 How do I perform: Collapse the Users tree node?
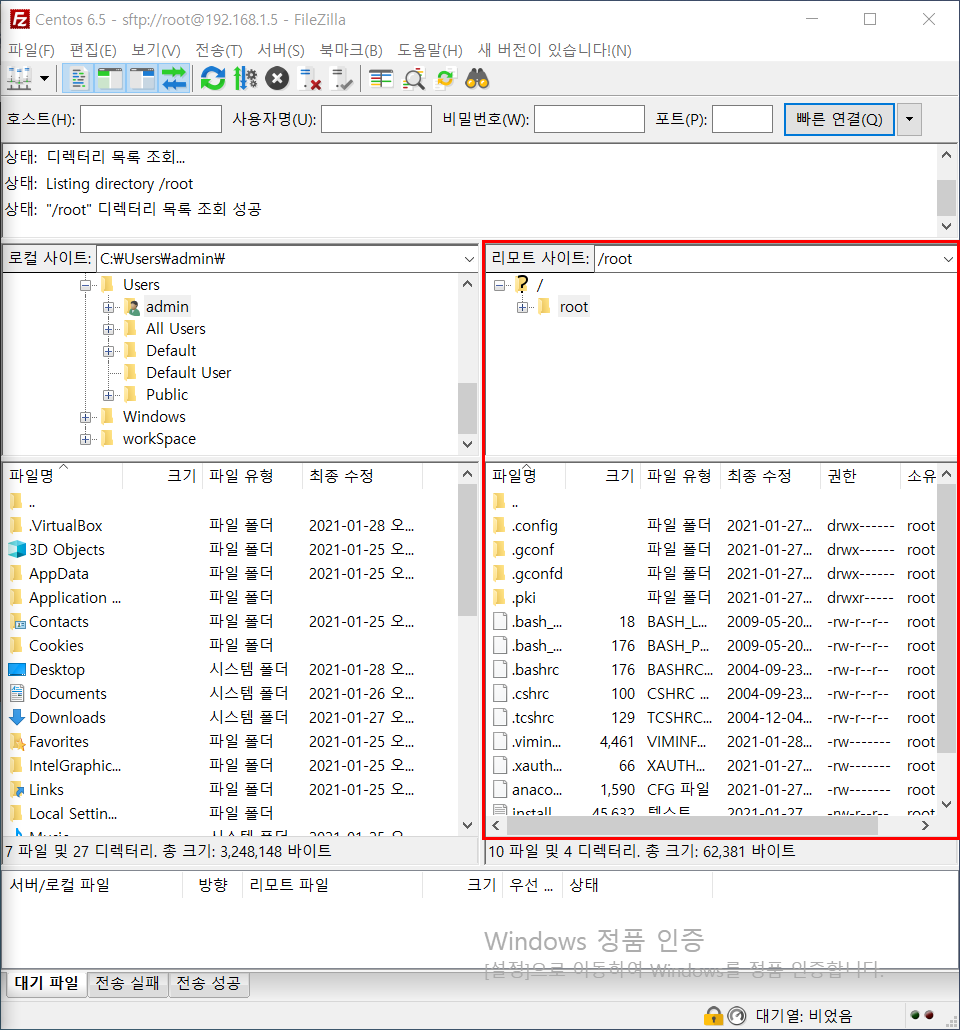point(85,285)
